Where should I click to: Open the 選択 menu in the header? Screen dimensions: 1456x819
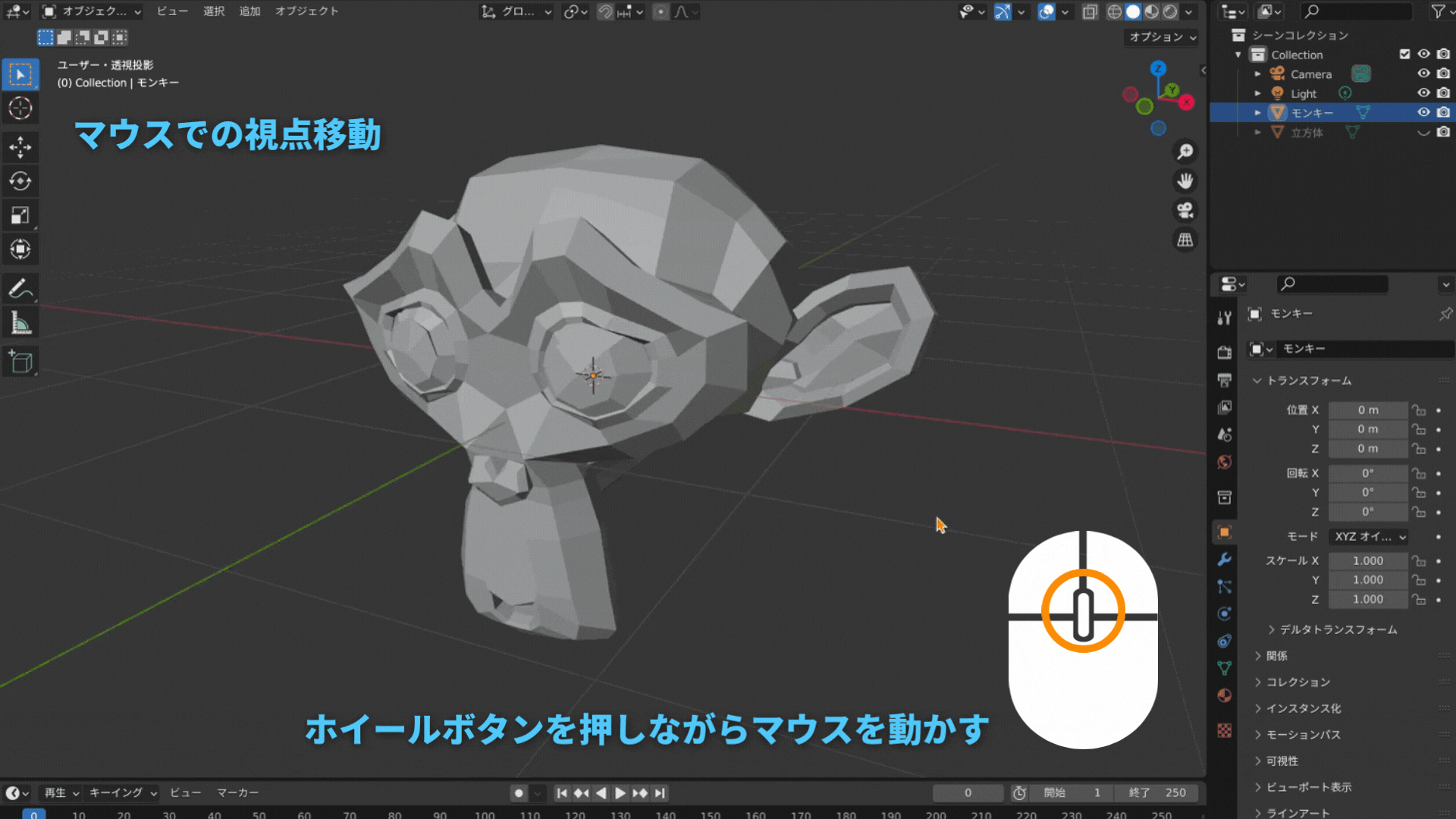coord(214,11)
